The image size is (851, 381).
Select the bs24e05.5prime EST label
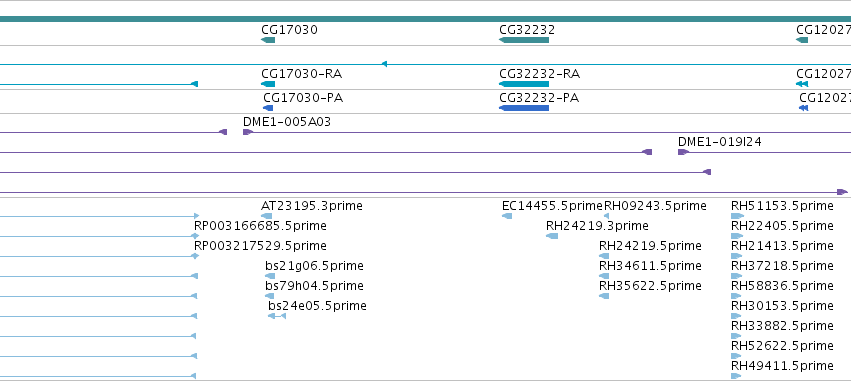pos(317,306)
